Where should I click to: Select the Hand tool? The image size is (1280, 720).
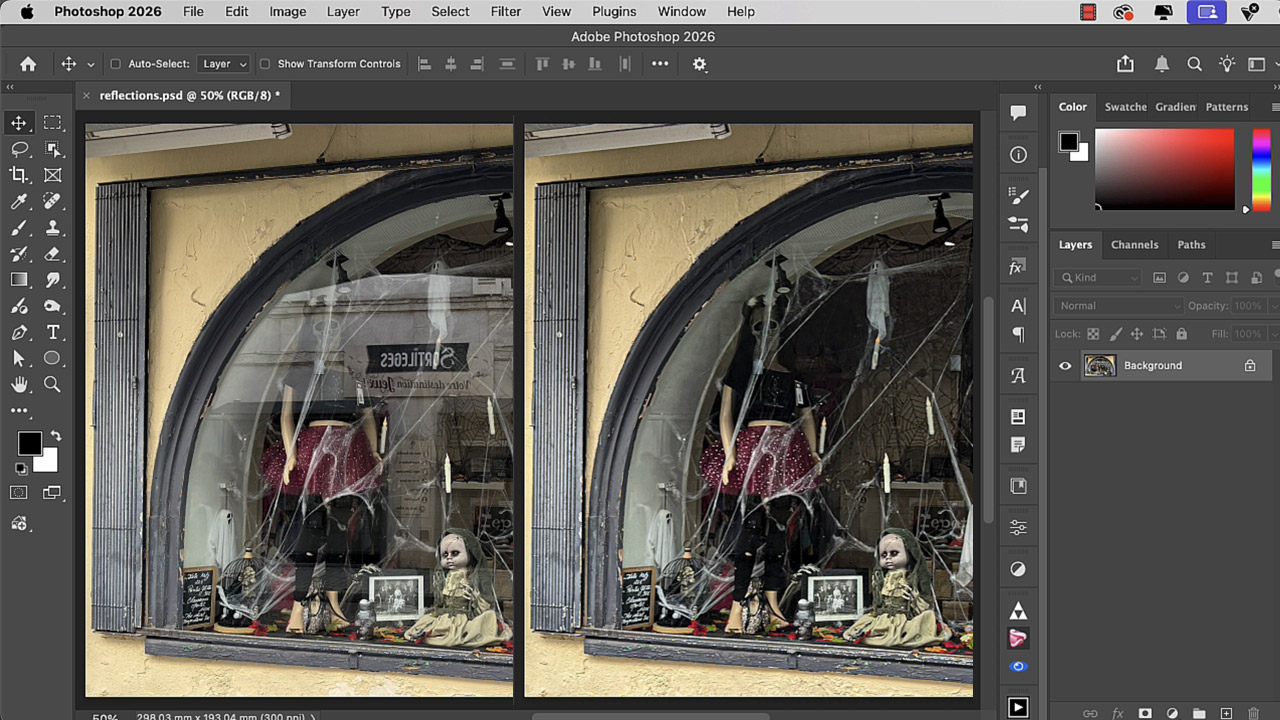[19, 384]
